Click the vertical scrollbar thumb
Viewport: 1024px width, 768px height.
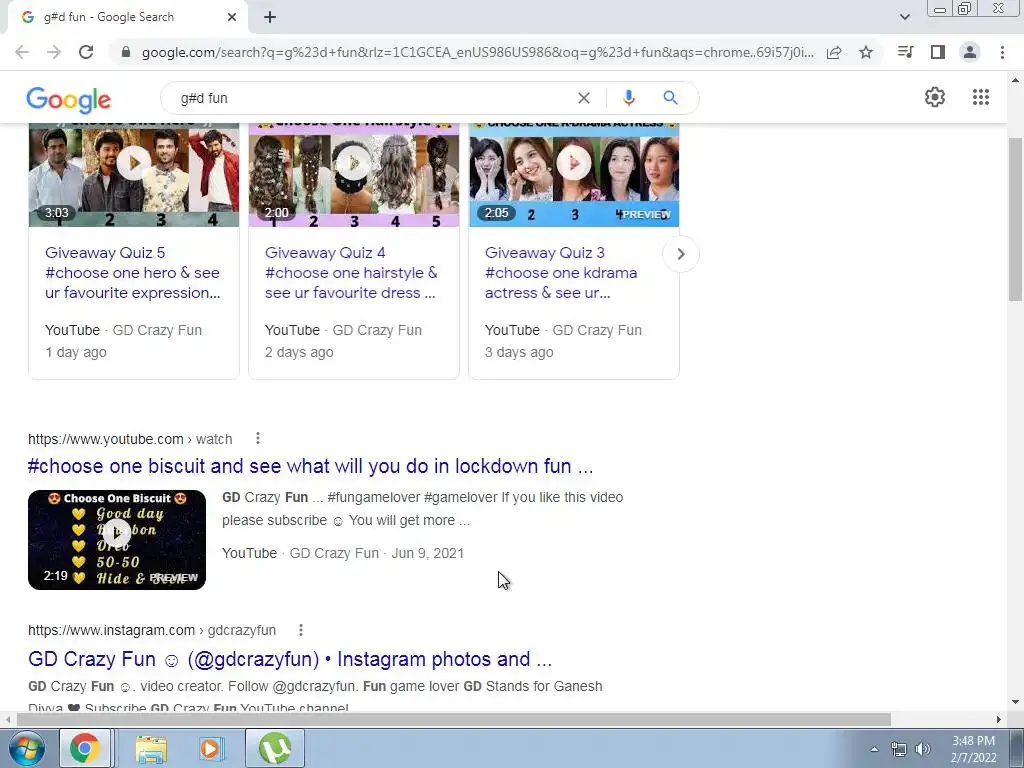(x=1015, y=219)
